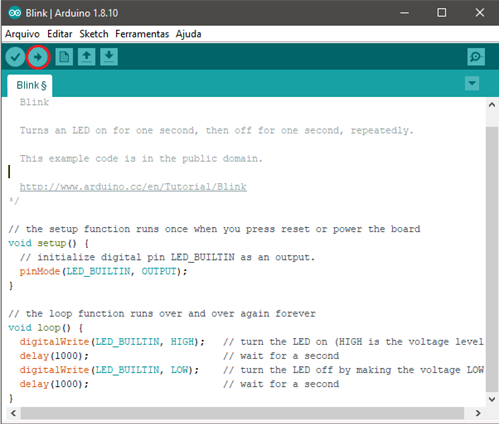Click the Verify checkmark button
The width and height of the screenshot is (499, 424).
15,57
